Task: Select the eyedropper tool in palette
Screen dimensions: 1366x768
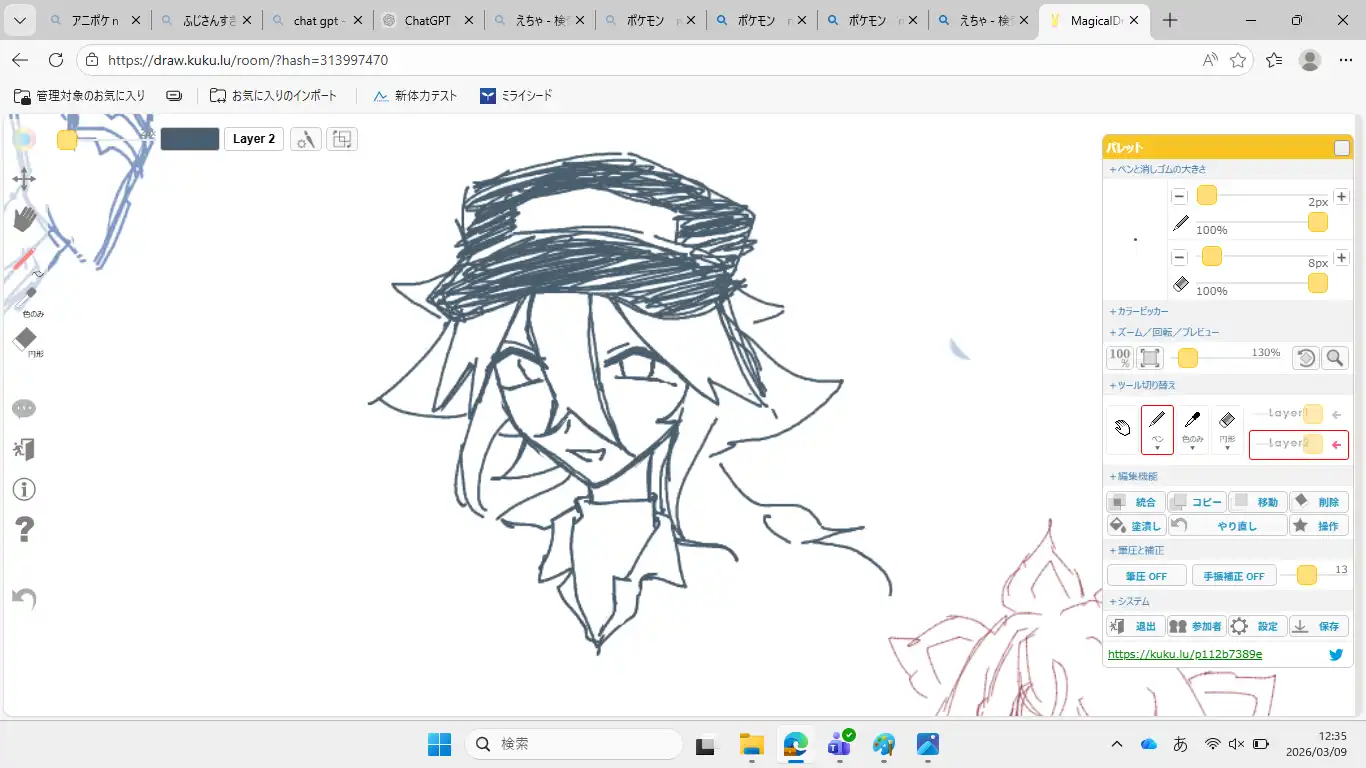Action: click(x=1192, y=424)
